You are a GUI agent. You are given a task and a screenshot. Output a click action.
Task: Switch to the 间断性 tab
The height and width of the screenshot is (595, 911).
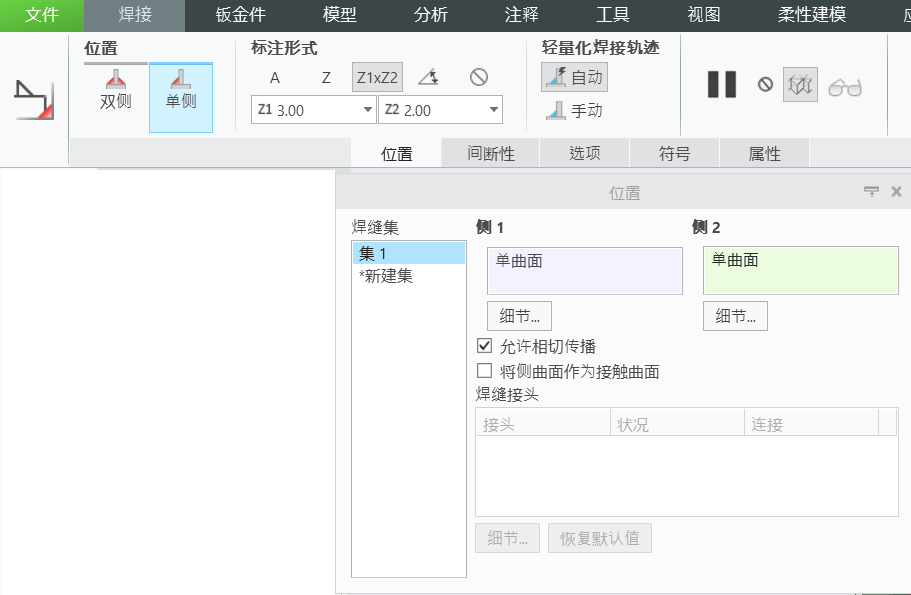click(x=490, y=154)
